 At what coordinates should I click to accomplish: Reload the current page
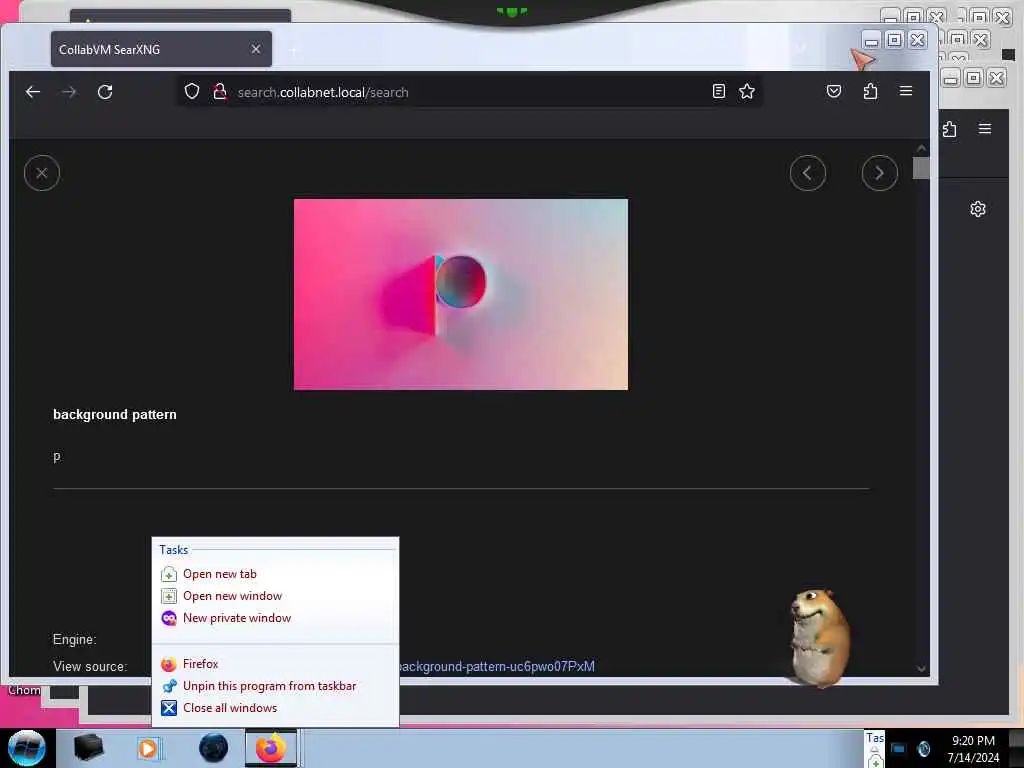(x=105, y=92)
